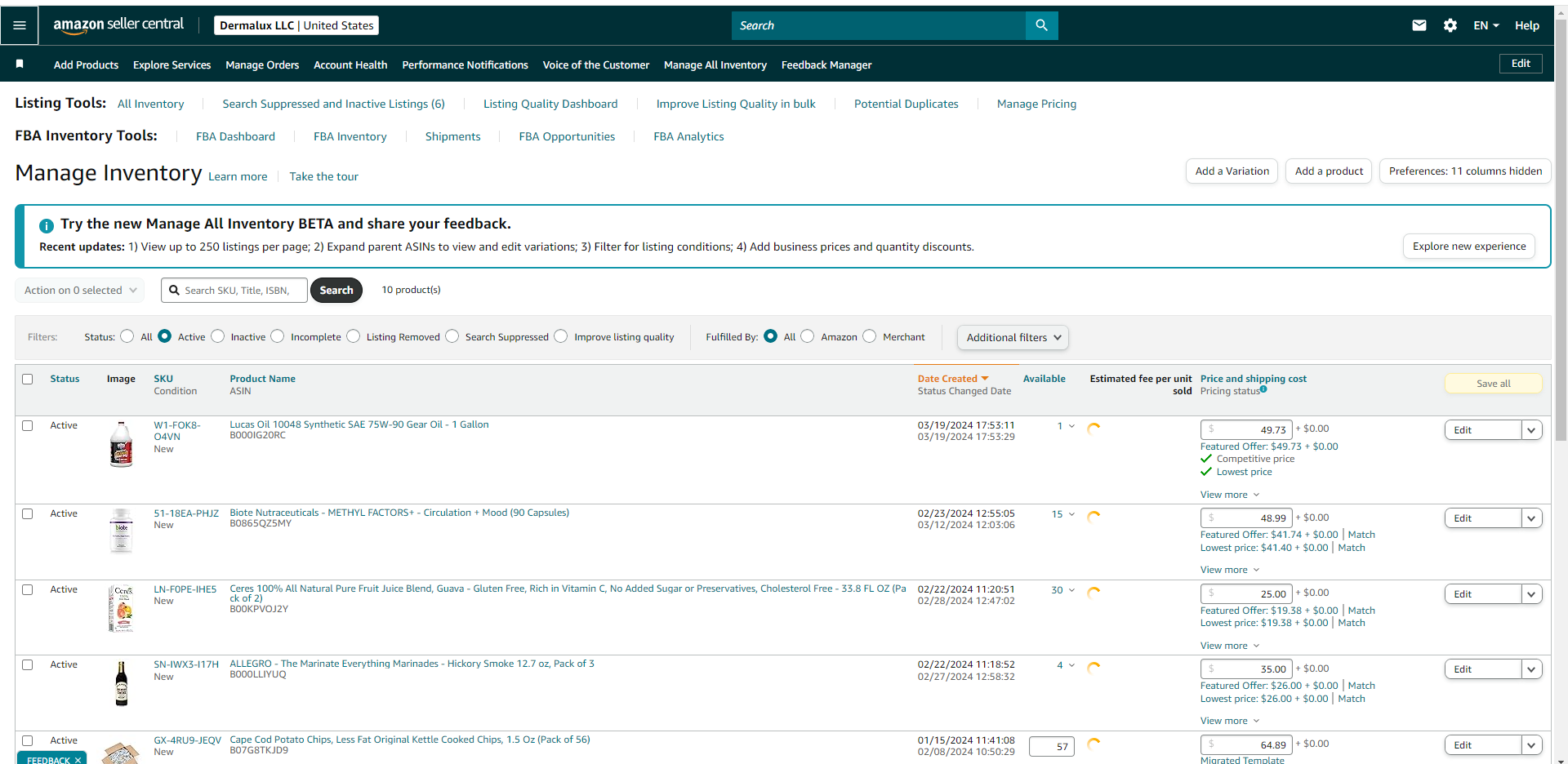The height and width of the screenshot is (764, 1568).
Task: Select the Biote Nutraceuticals row checkbox
Action: pos(28,513)
